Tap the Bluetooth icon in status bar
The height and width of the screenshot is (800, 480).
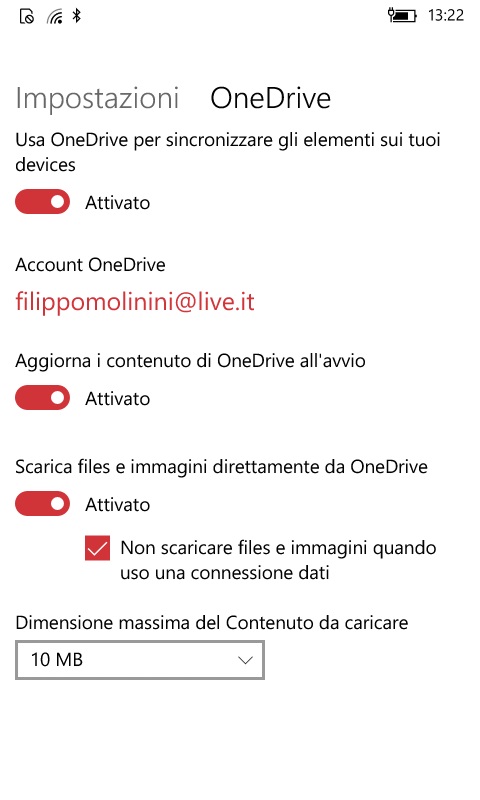coord(77,16)
